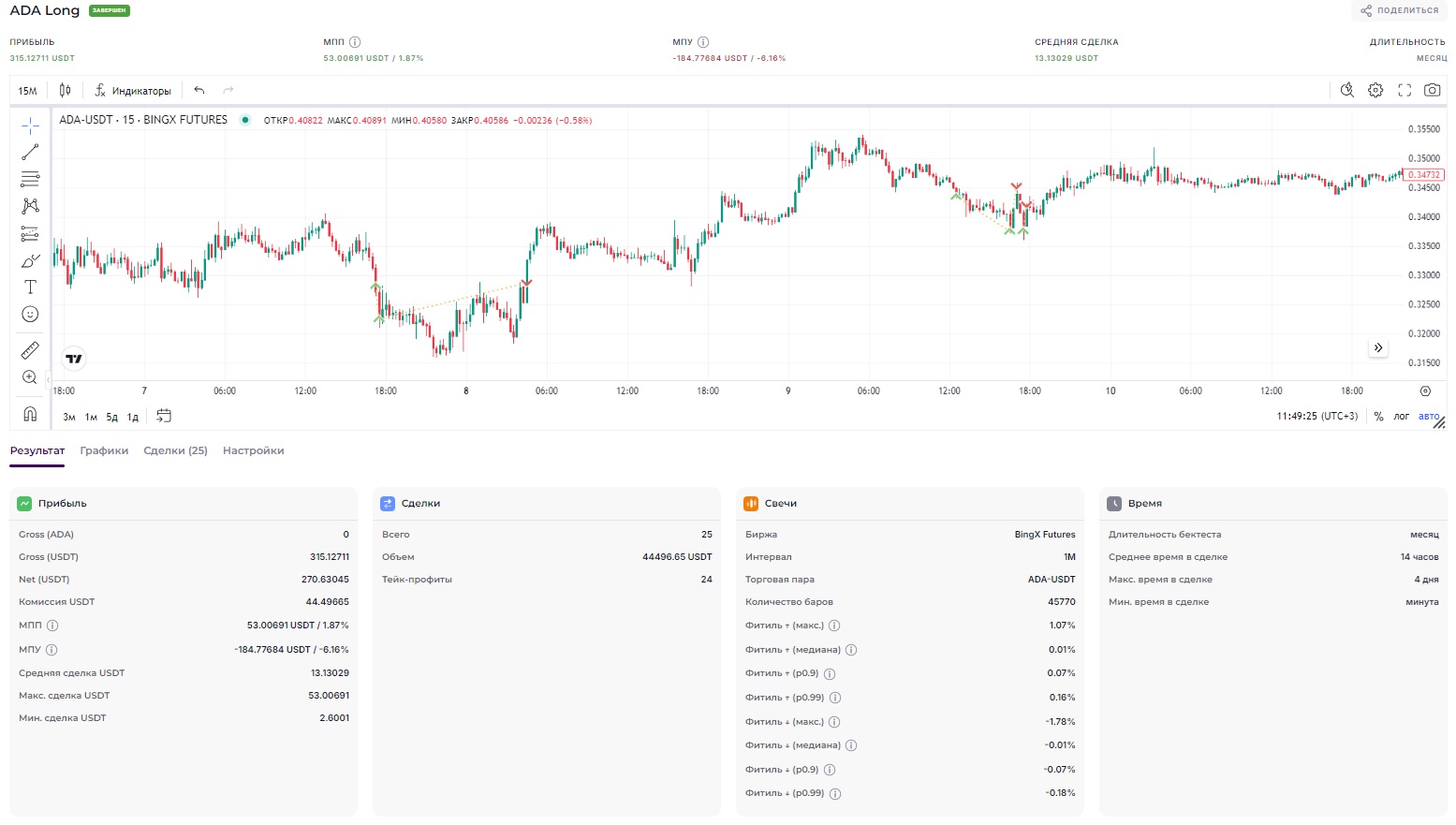The width and height of the screenshot is (1456, 825).
Task: Toggle percent scale on price axis
Action: (x=1378, y=417)
